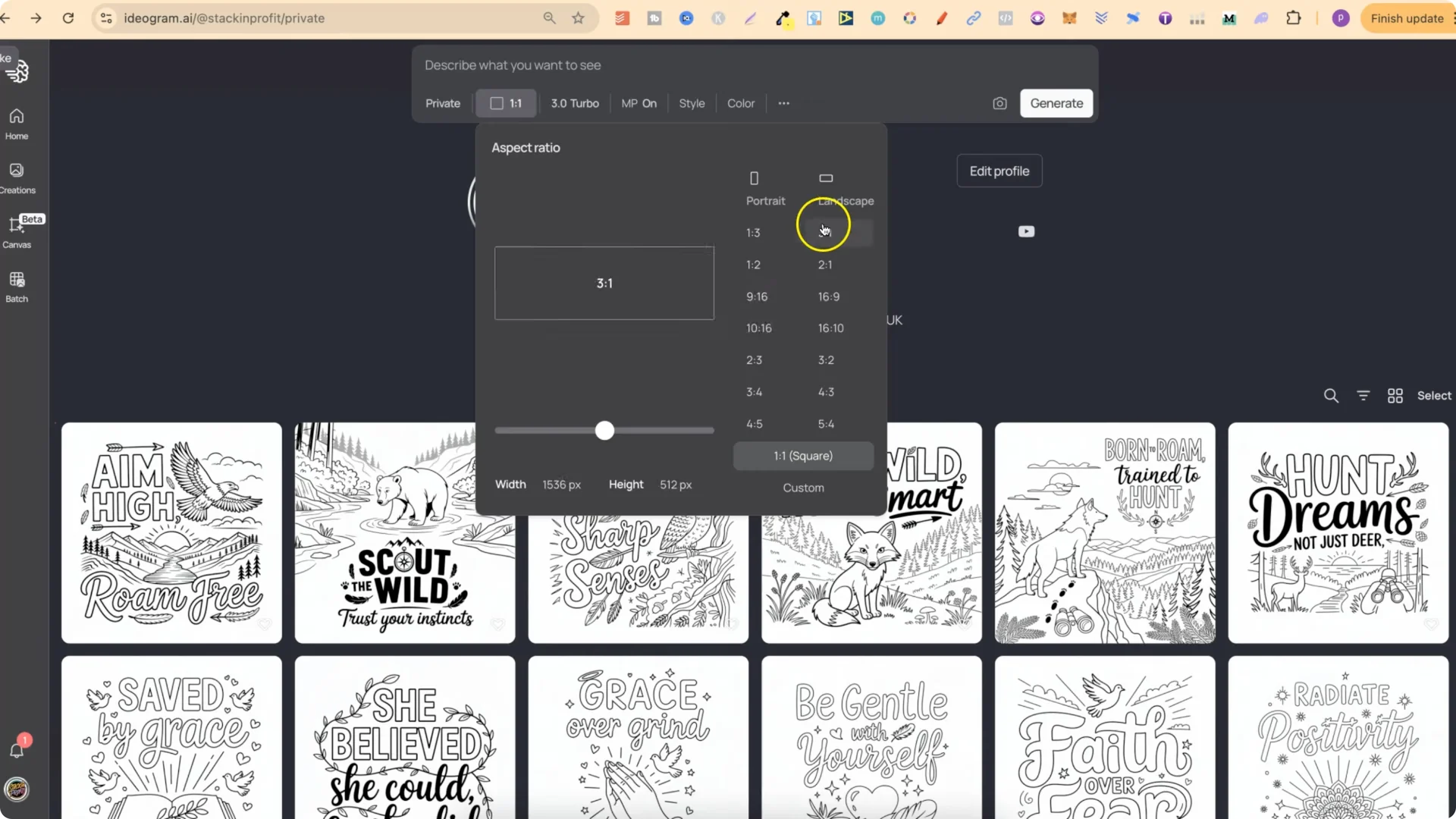The image size is (1456, 819).
Task: Click the prompt input field
Action: (x=682, y=65)
